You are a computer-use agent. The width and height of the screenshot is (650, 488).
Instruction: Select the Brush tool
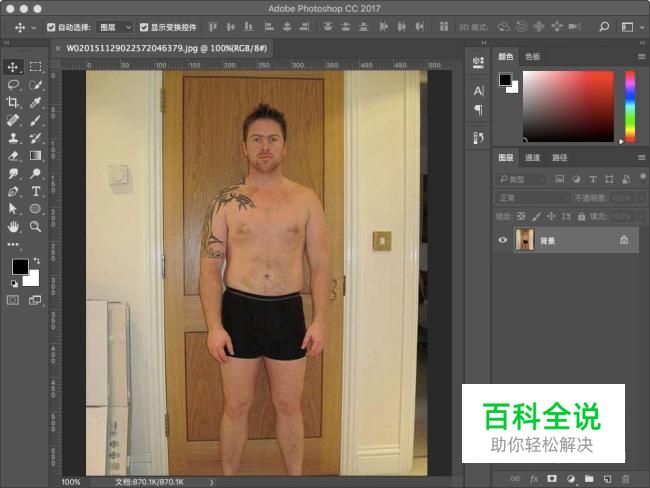[35, 120]
